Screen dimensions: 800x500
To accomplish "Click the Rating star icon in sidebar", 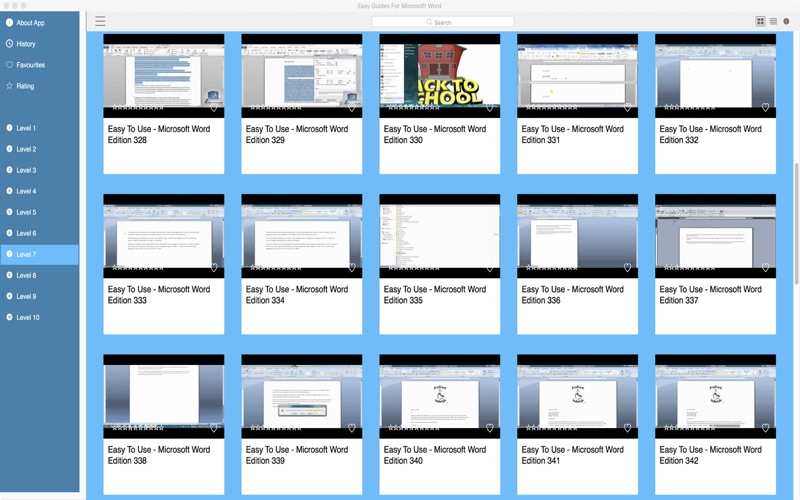I will tap(9, 86).
